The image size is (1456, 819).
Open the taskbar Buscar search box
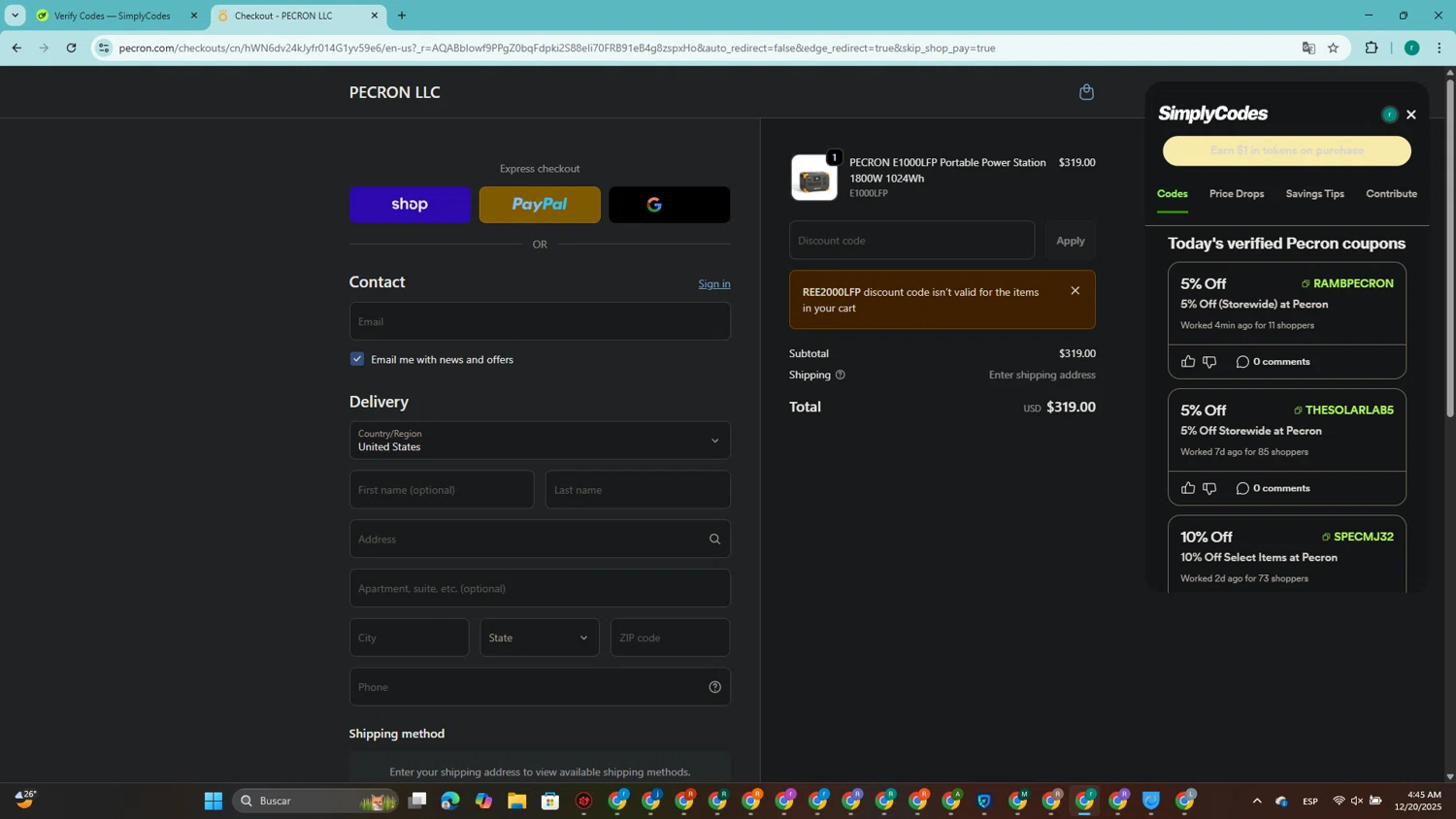pyautogui.click(x=314, y=801)
